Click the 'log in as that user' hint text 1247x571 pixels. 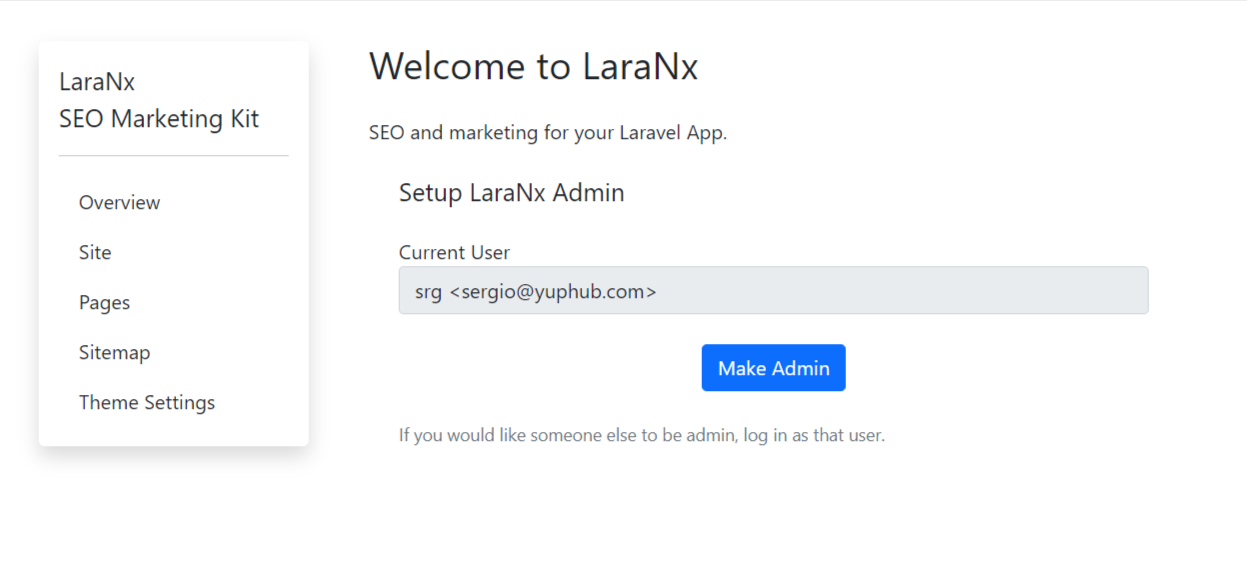tap(814, 435)
